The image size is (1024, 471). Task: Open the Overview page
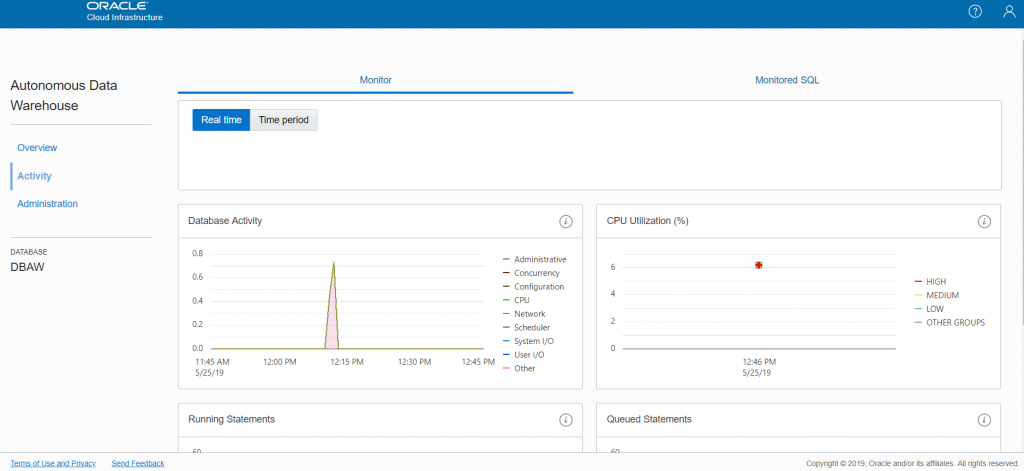(x=37, y=148)
